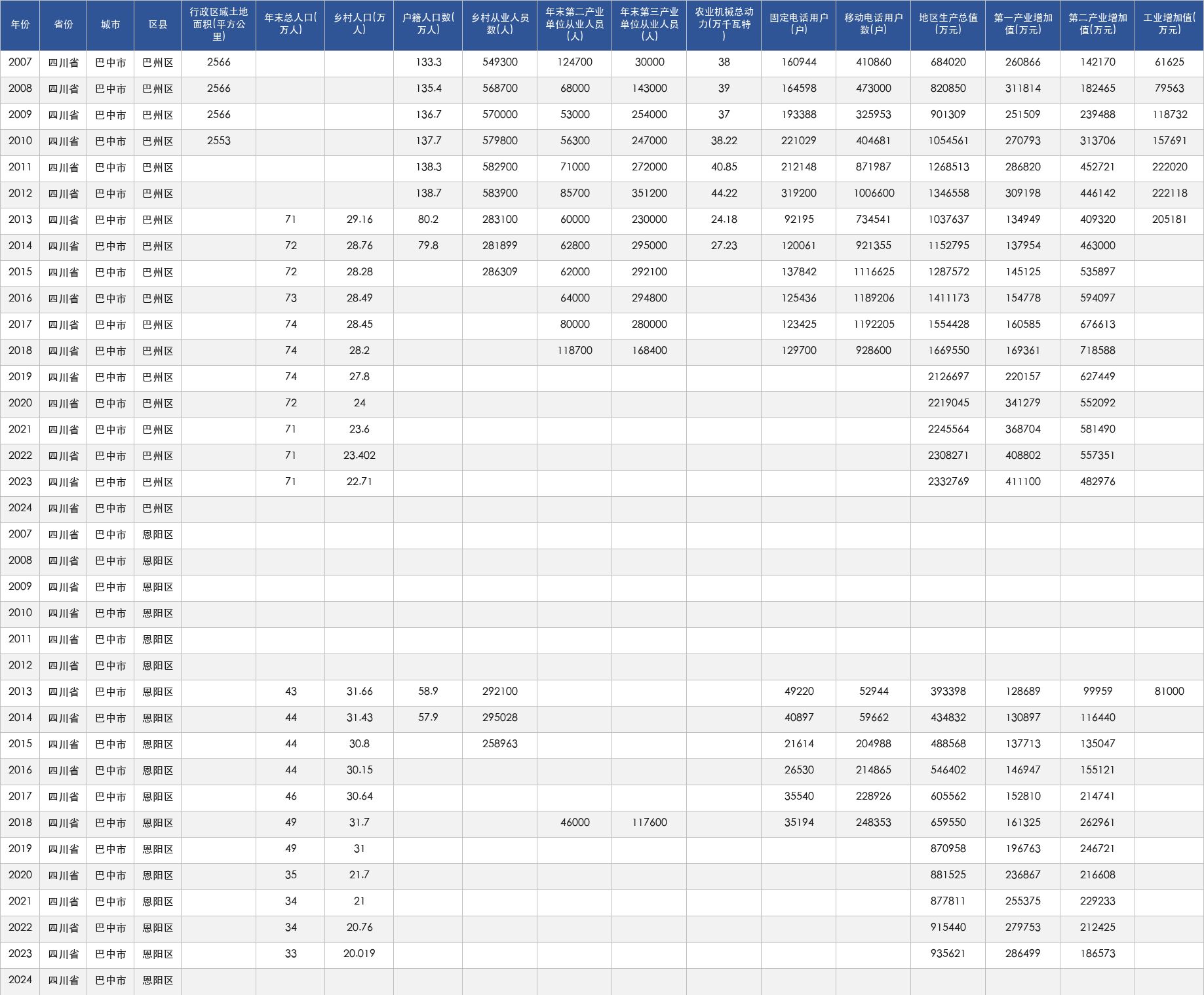Click the 地区生产总值(万元) column header
Viewport: 1204px width, 995px height.
[948, 25]
